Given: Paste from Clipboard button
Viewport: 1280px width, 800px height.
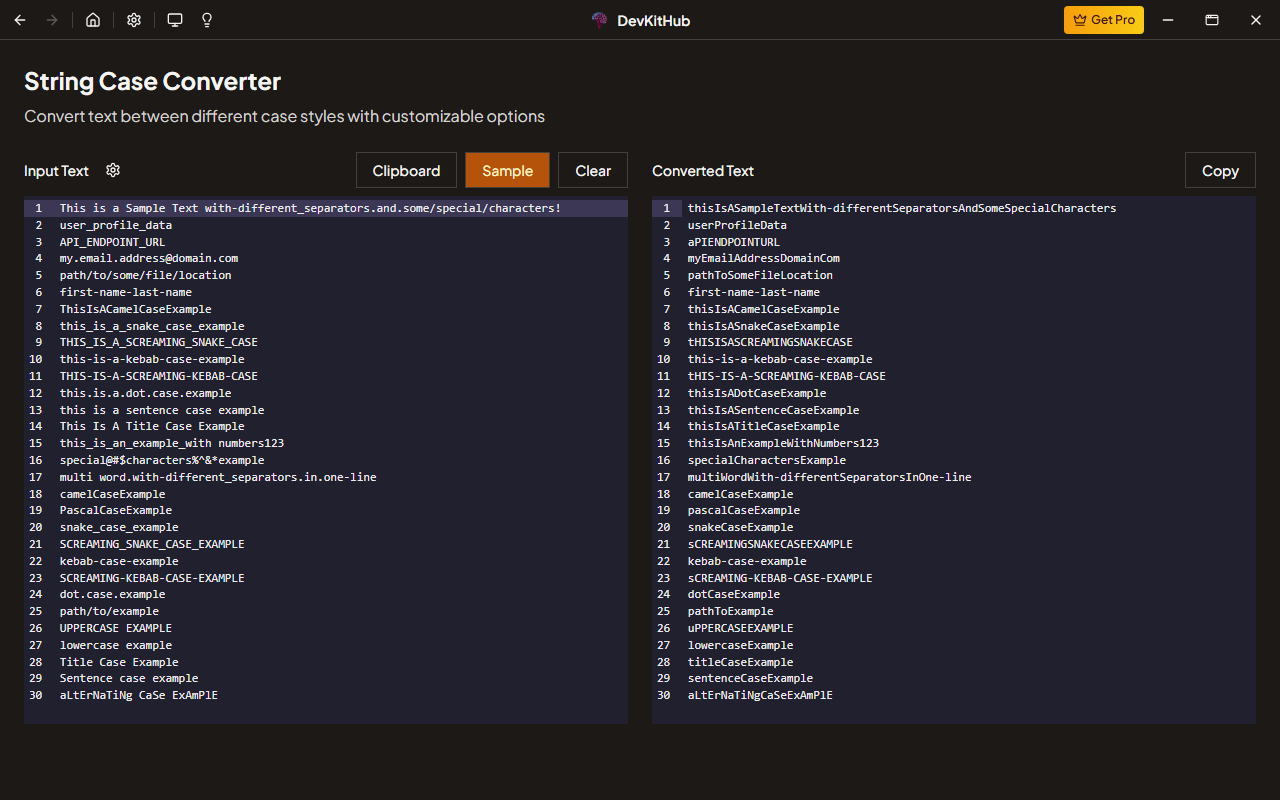Looking at the screenshot, I should (x=406, y=170).
